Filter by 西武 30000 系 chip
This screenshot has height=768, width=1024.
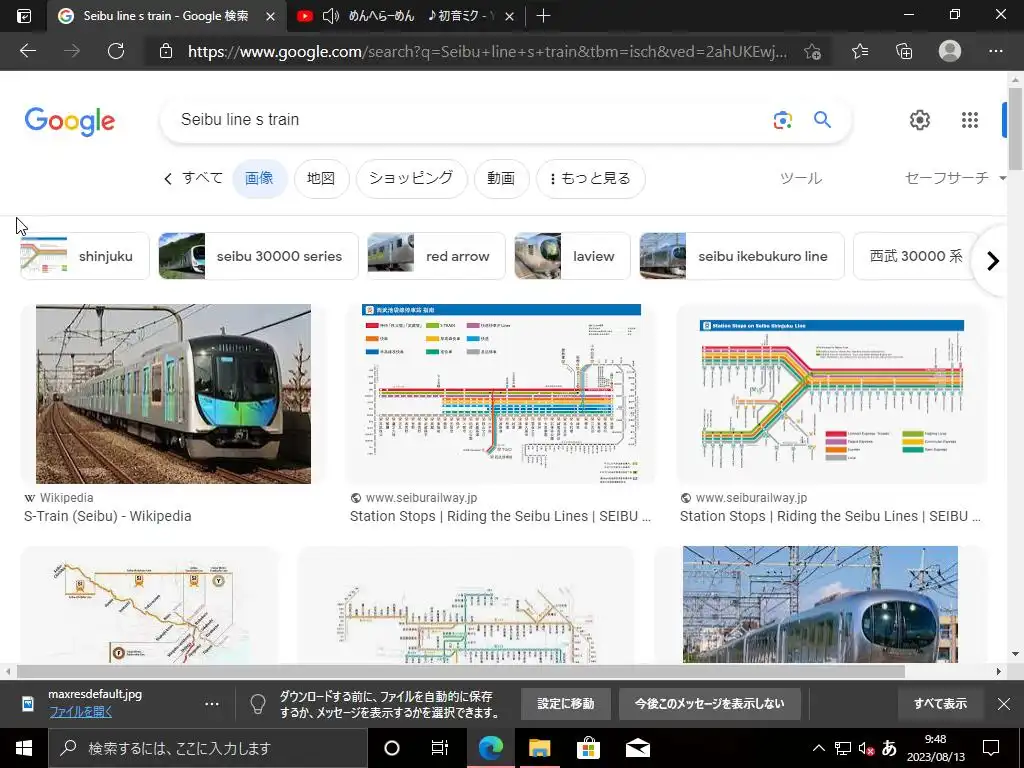(x=916, y=256)
